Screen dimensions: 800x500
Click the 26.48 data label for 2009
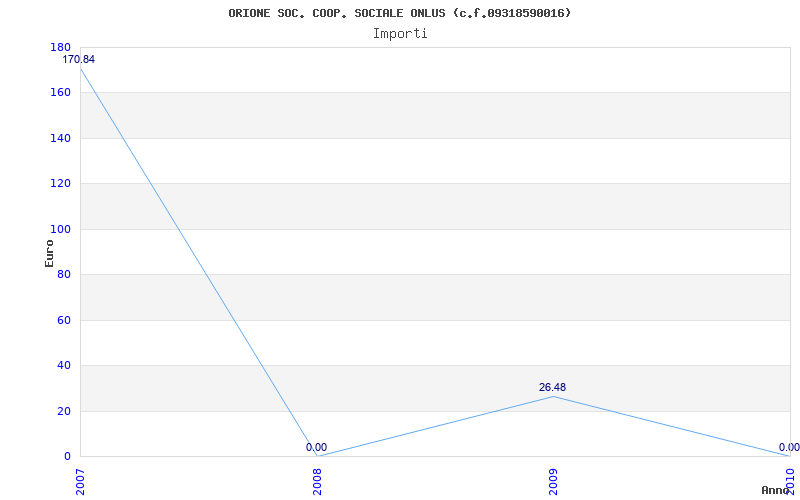click(553, 387)
